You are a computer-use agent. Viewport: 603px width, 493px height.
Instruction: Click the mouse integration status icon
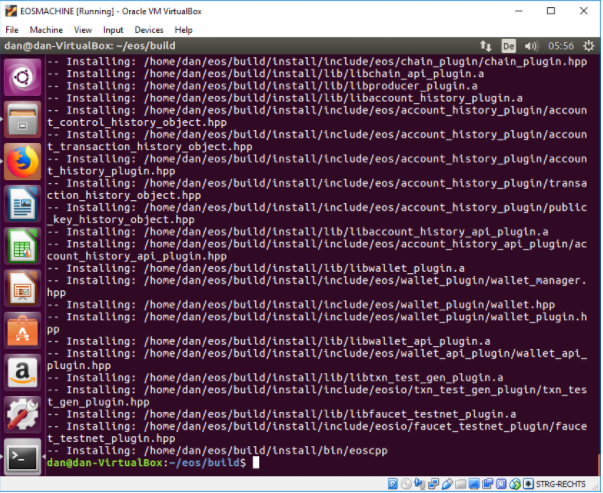(515, 484)
